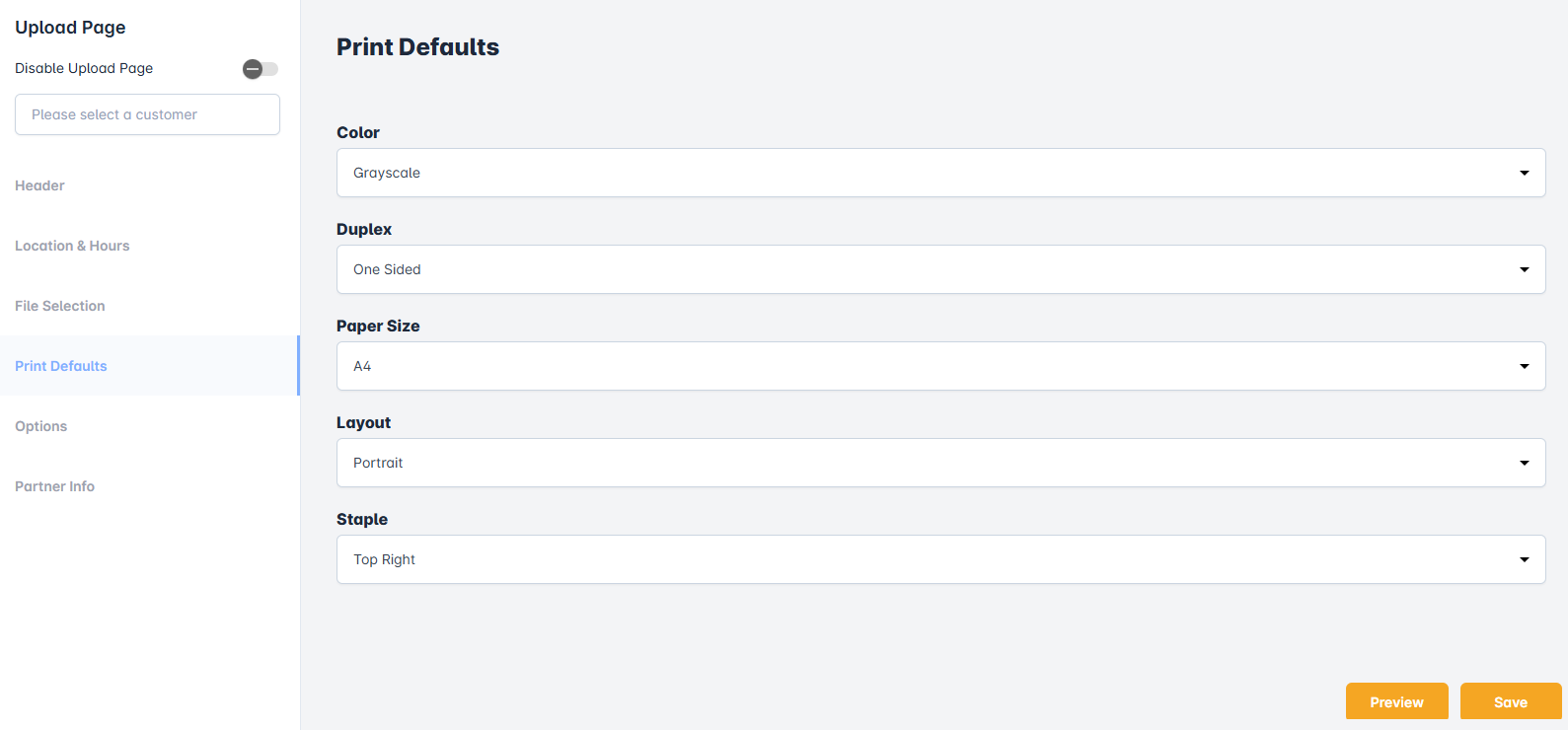Image resolution: width=1568 pixels, height=730 pixels.
Task: Go to Location & Hours section
Action: click(x=72, y=246)
